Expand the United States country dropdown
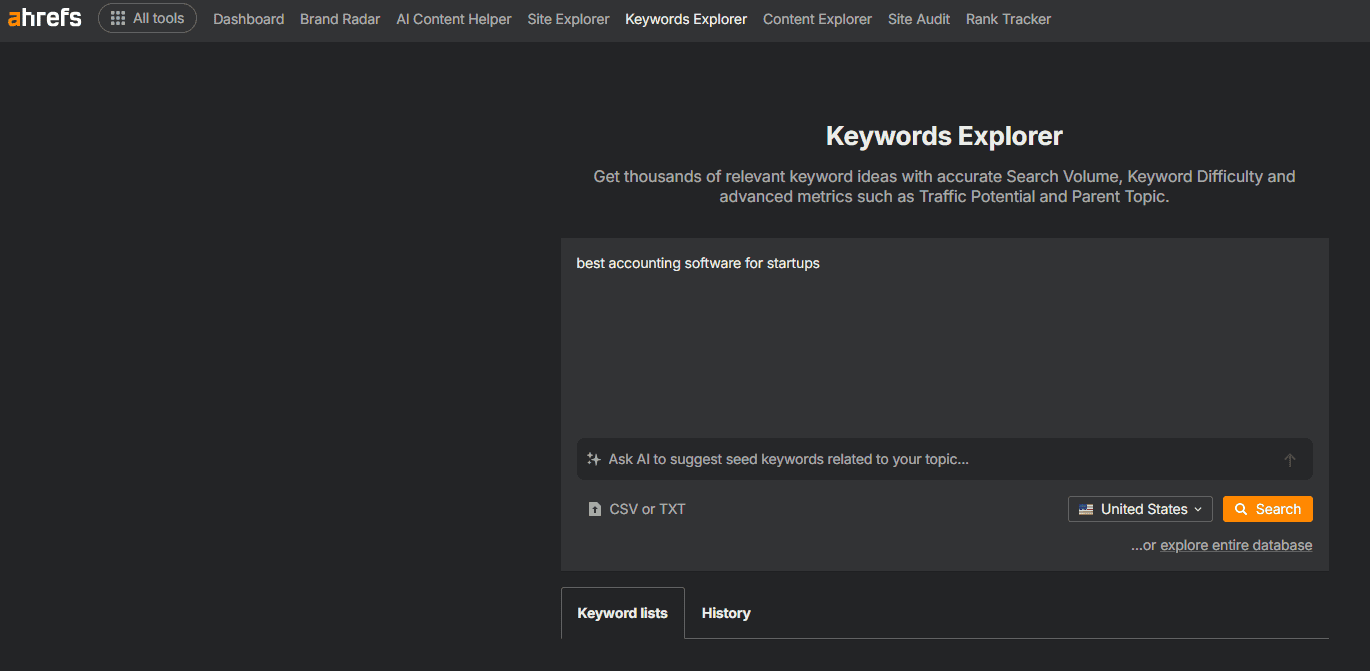The image size is (1370, 671). pos(1140,510)
